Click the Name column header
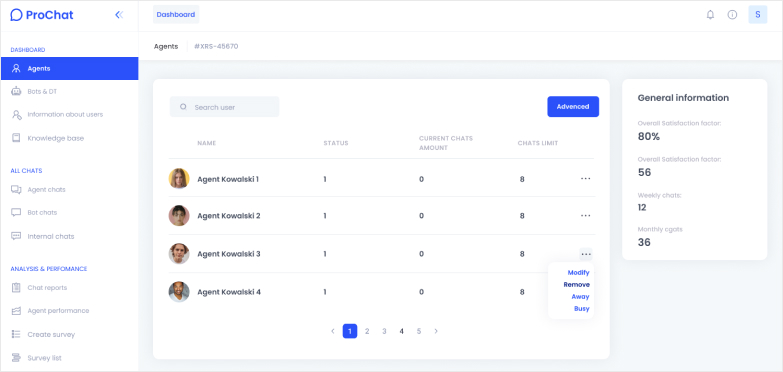This screenshot has width=783, height=372. (x=206, y=143)
